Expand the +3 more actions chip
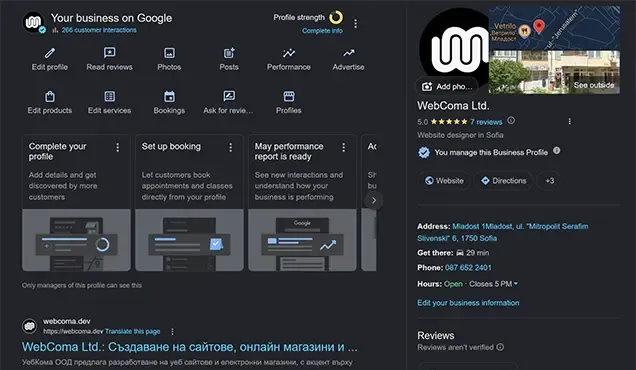The width and height of the screenshot is (636, 370). 549,181
